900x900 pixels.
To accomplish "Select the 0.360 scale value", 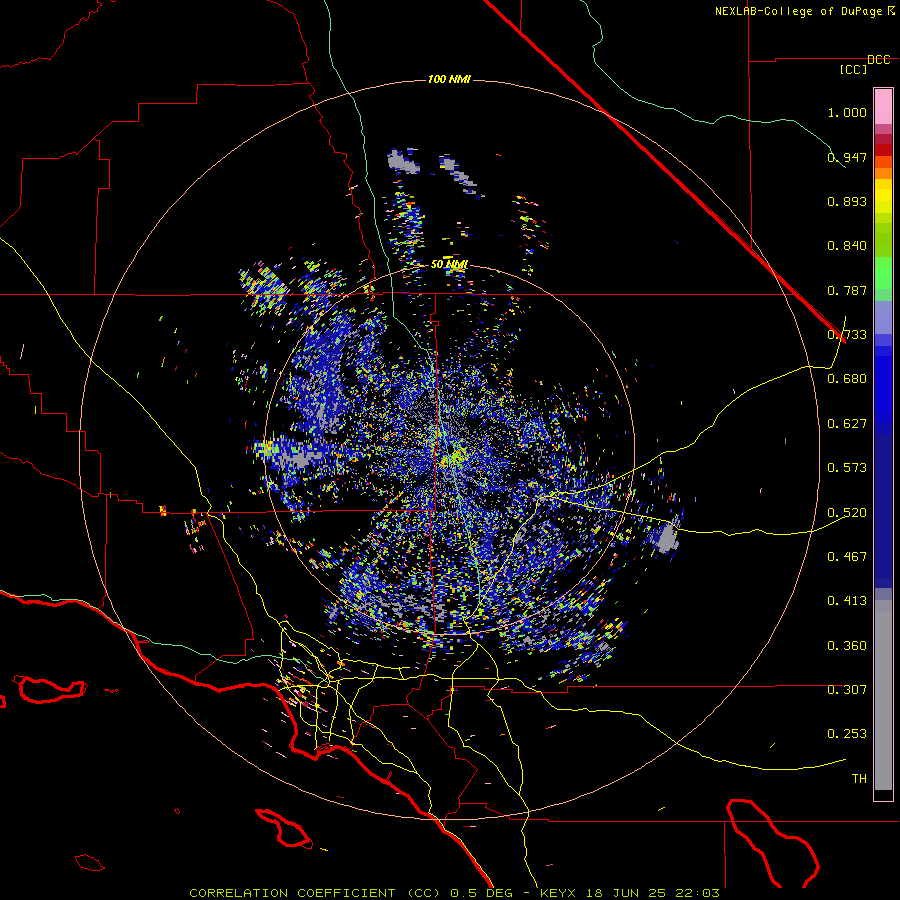I will coord(847,646).
